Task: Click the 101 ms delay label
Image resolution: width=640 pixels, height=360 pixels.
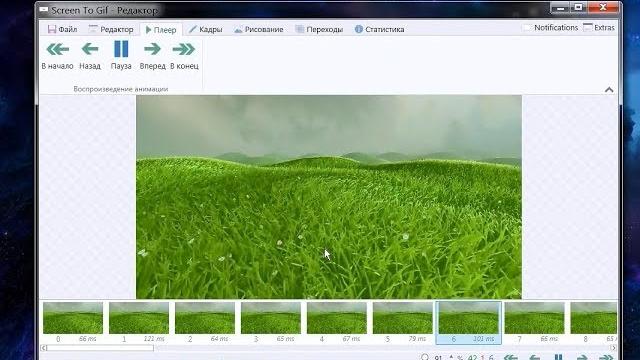Action: pos(484,339)
